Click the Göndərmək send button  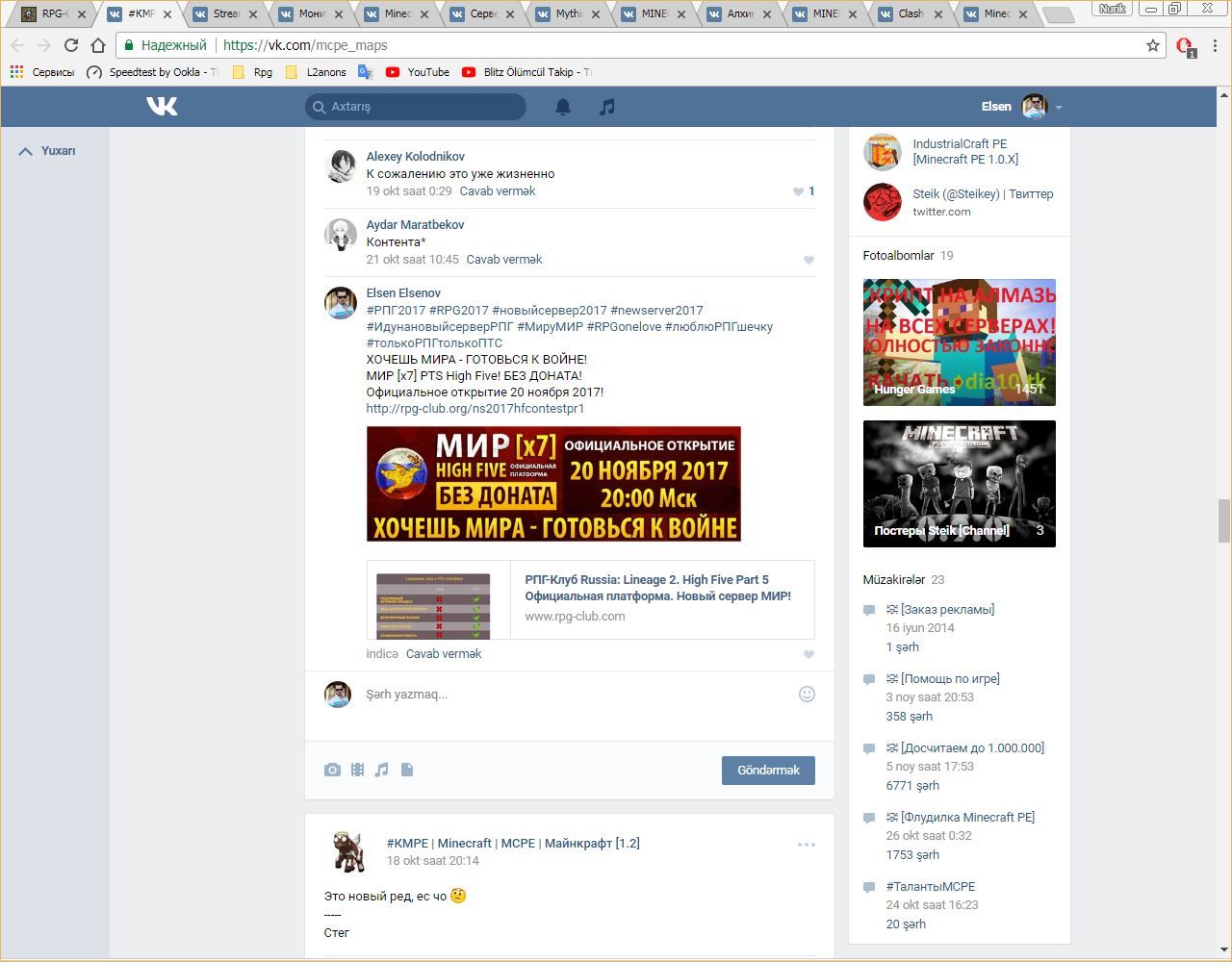768,771
